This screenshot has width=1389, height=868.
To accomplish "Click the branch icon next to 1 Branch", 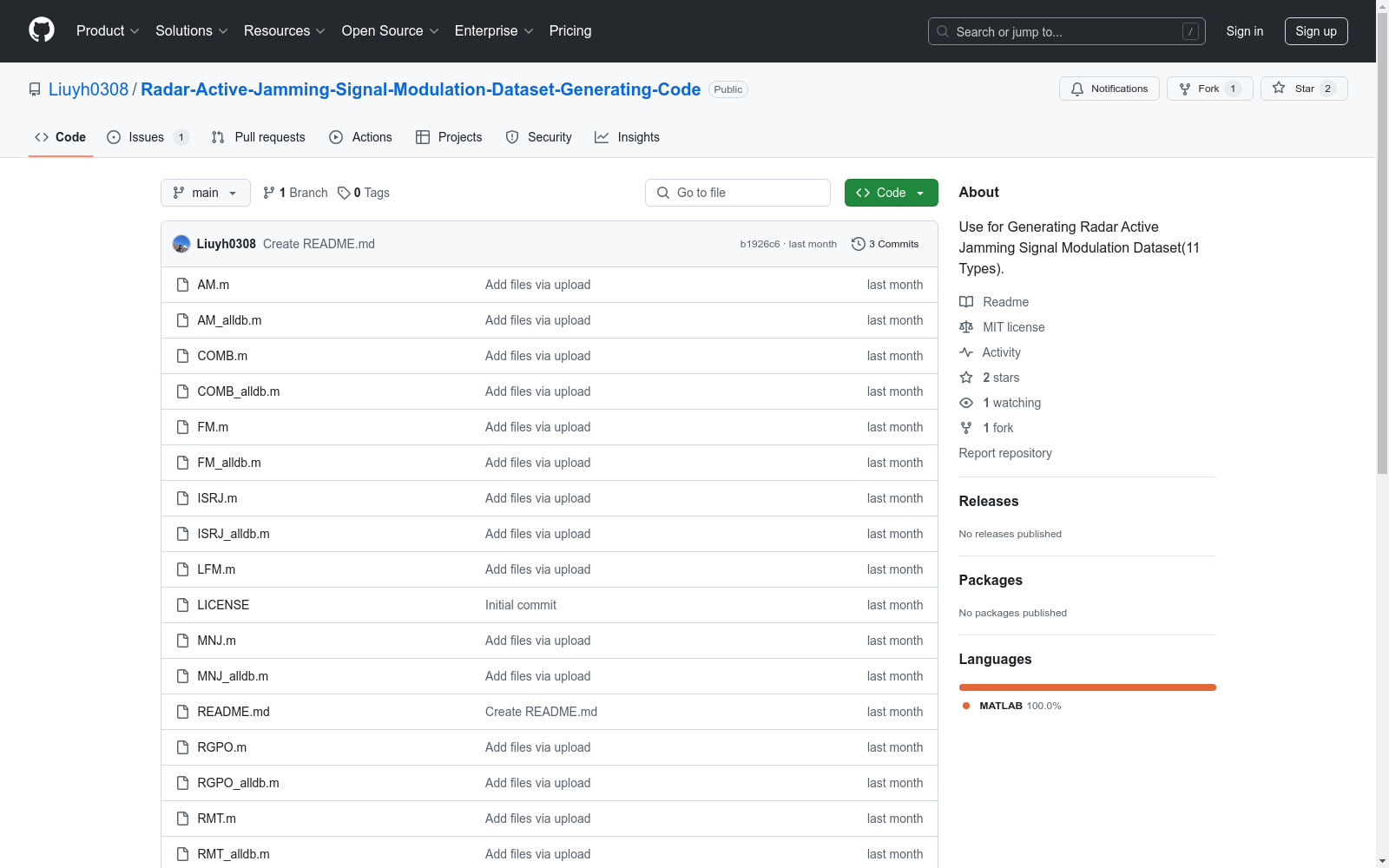I will (269, 193).
